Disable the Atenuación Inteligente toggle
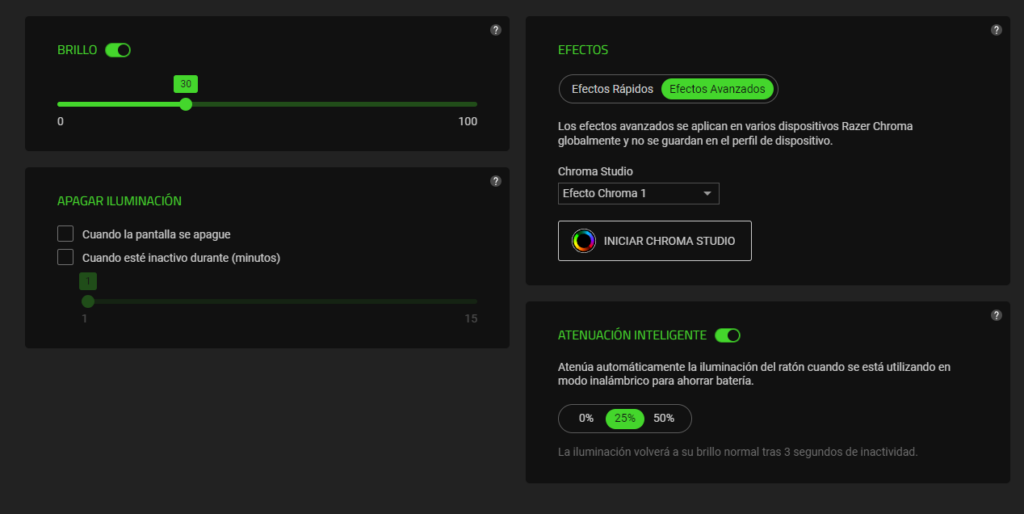Image resolution: width=1024 pixels, height=514 pixels. point(727,335)
